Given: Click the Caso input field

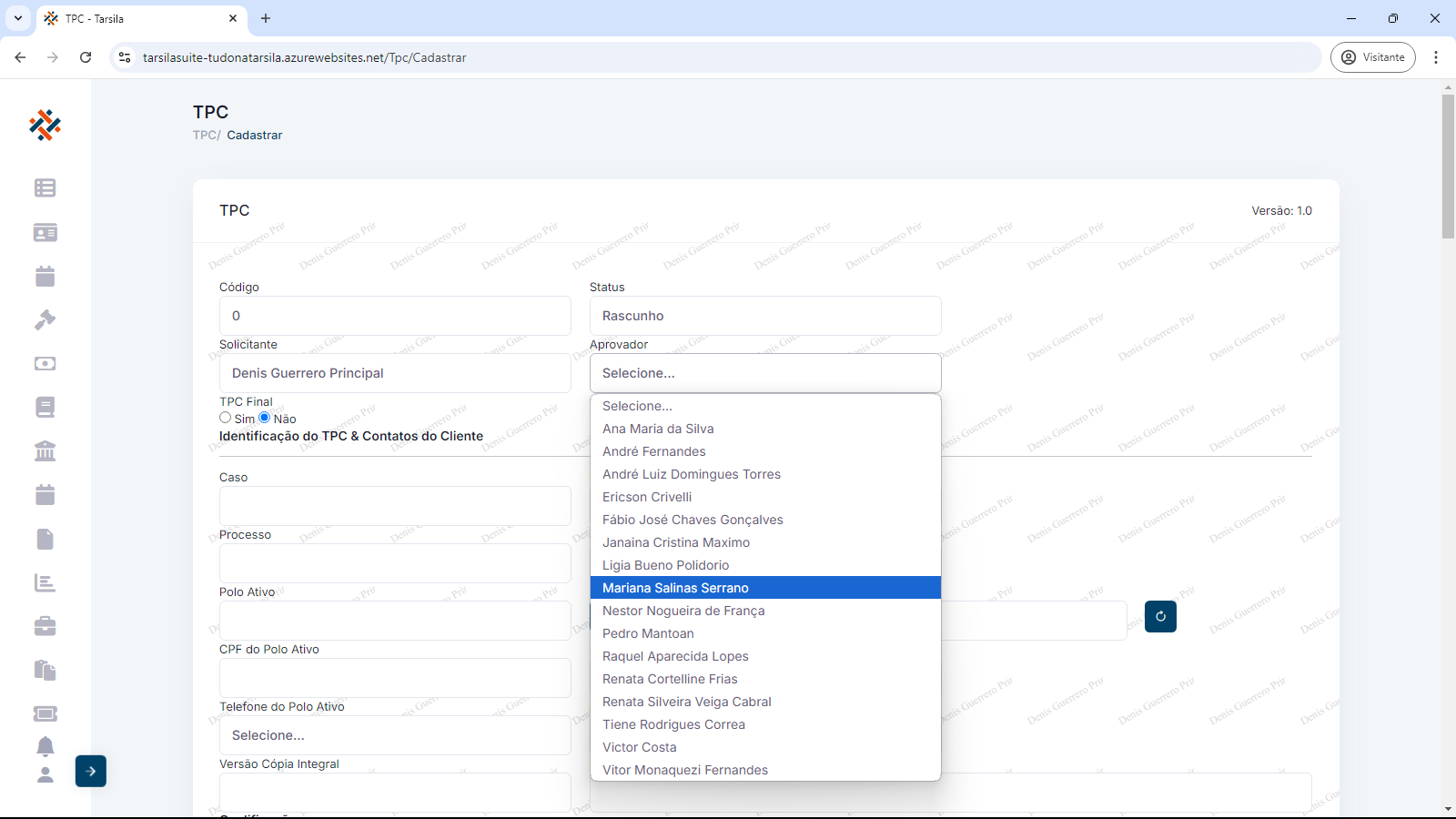Looking at the screenshot, I should [395, 506].
